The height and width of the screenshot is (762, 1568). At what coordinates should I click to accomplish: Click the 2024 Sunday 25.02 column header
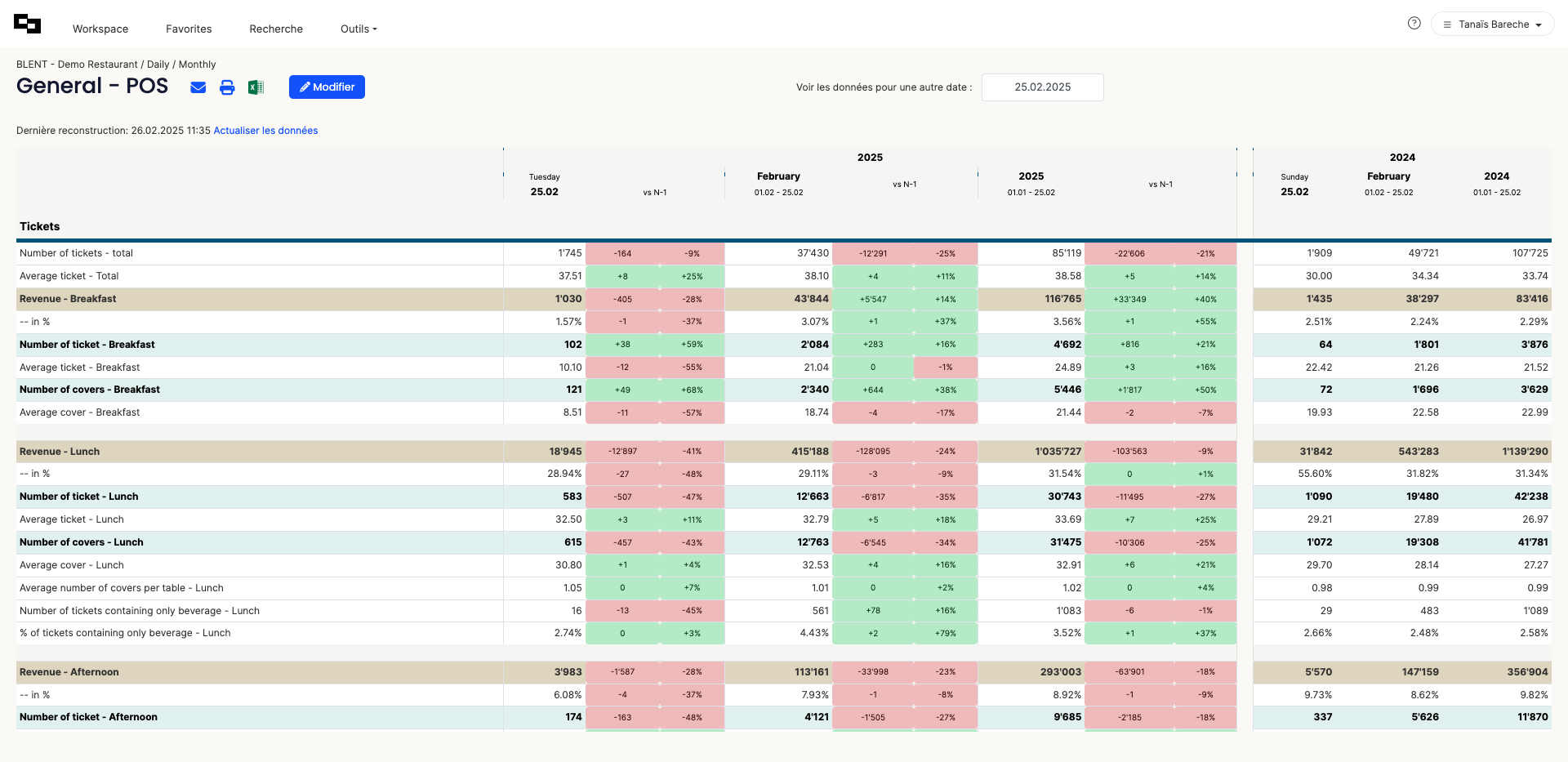point(1294,185)
